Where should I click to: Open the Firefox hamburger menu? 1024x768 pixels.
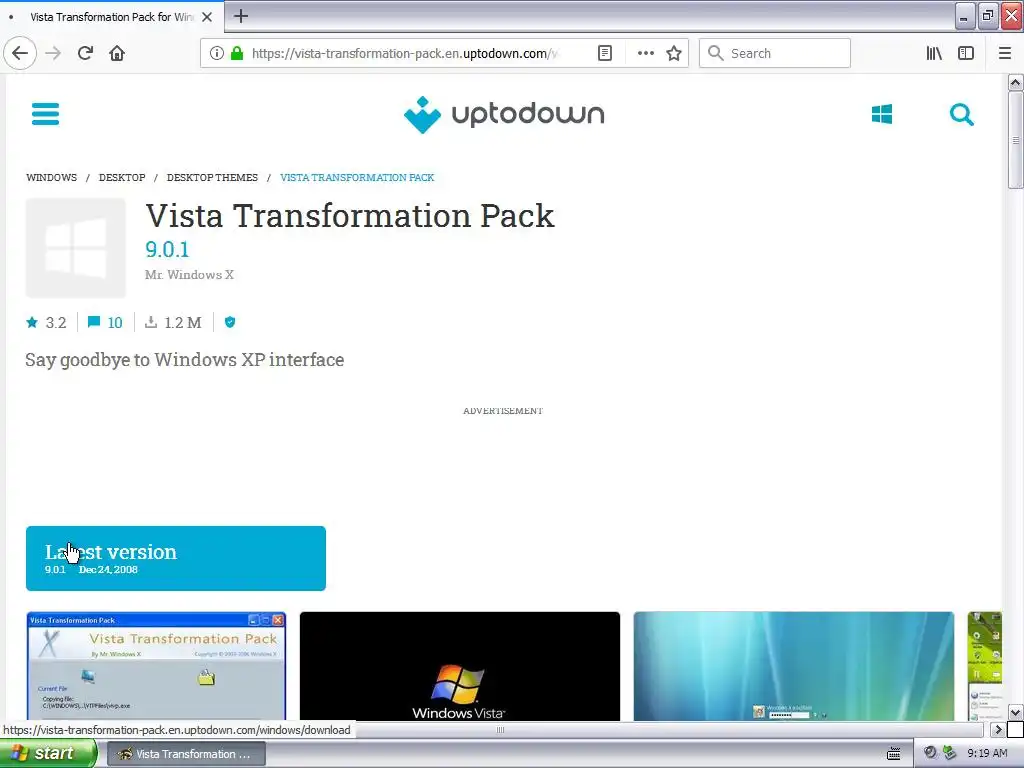[1005, 53]
